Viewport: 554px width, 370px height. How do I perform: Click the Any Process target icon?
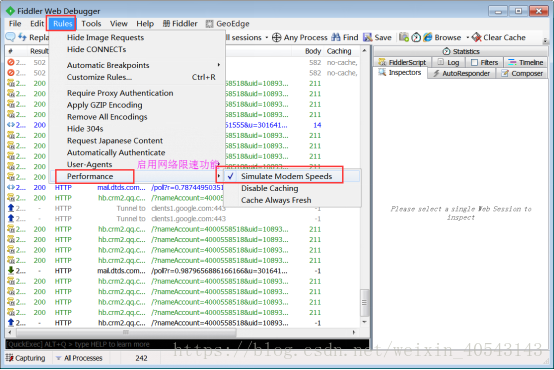pos(276,37)
